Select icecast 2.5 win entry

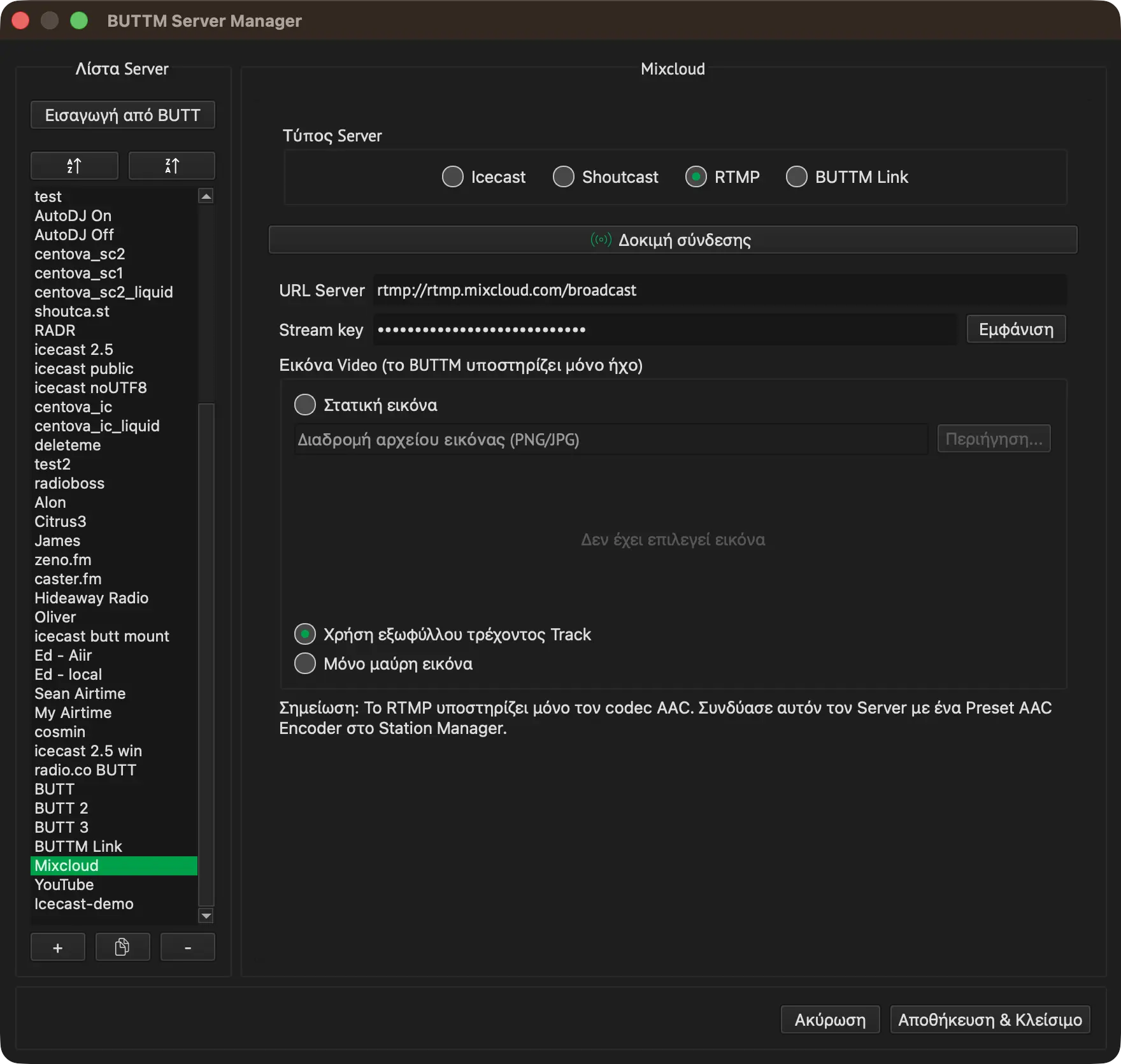click(x=114, y=751)
